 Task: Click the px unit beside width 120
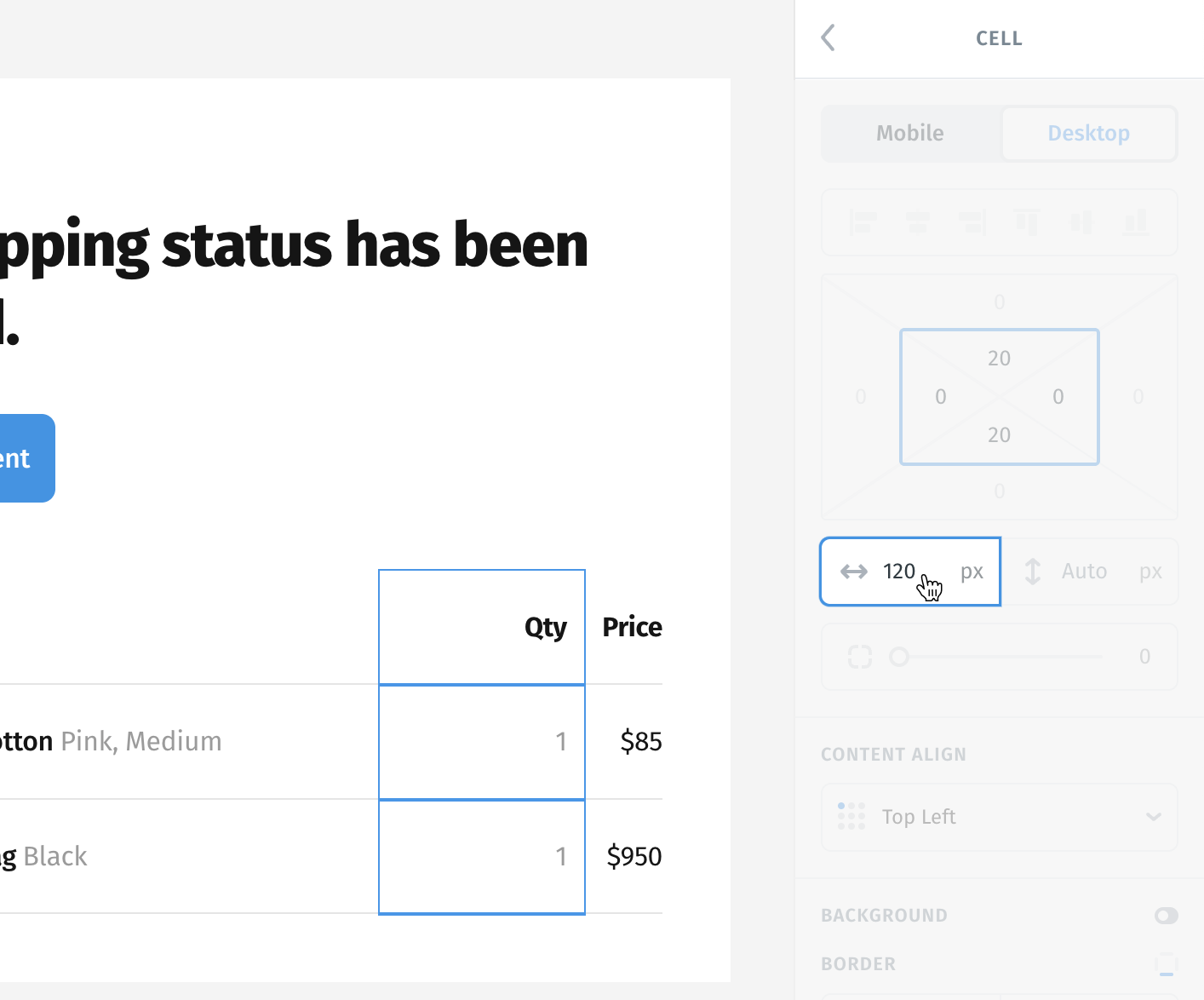tap(972, 572)
